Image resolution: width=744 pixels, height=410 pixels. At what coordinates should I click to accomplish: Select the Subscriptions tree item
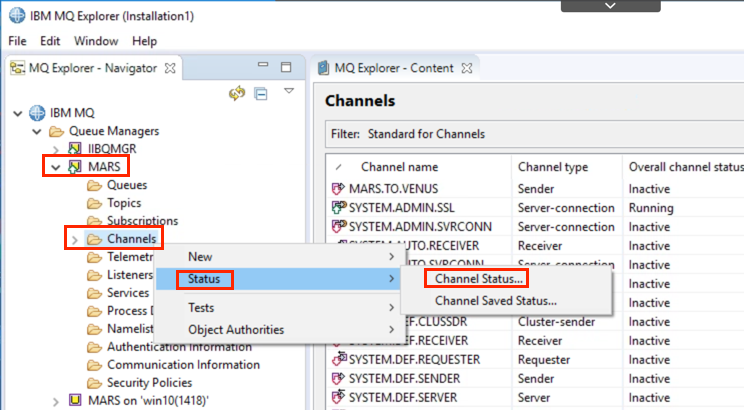point(142,221)
